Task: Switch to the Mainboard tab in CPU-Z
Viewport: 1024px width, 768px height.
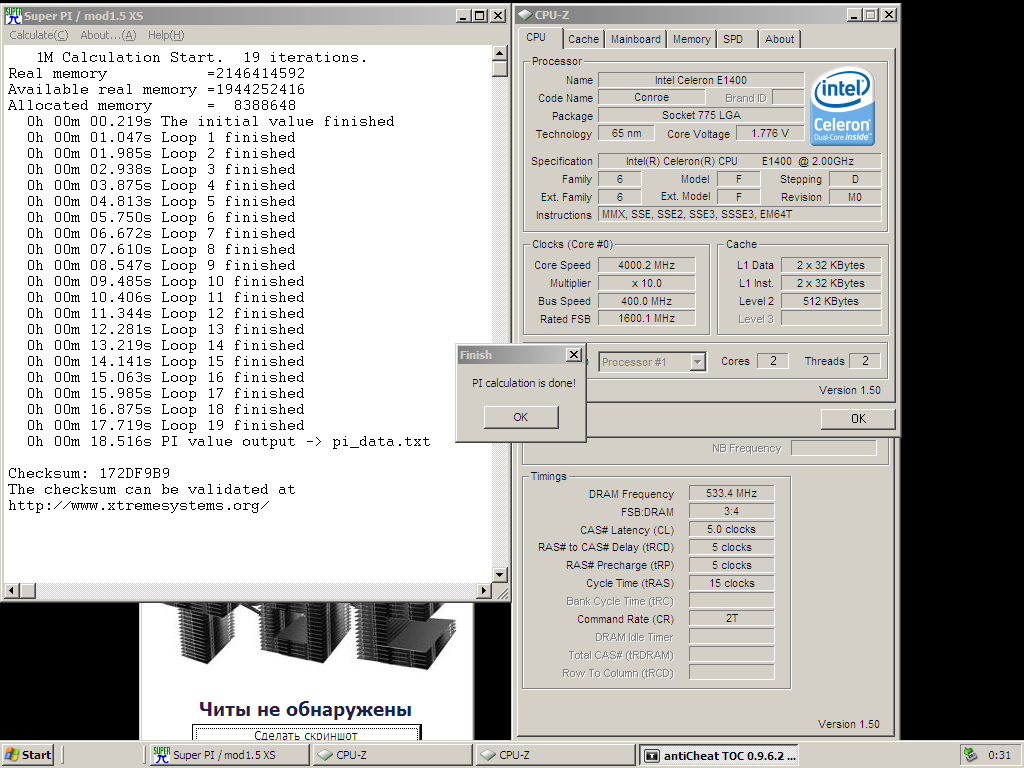Action: click(635, 39)
